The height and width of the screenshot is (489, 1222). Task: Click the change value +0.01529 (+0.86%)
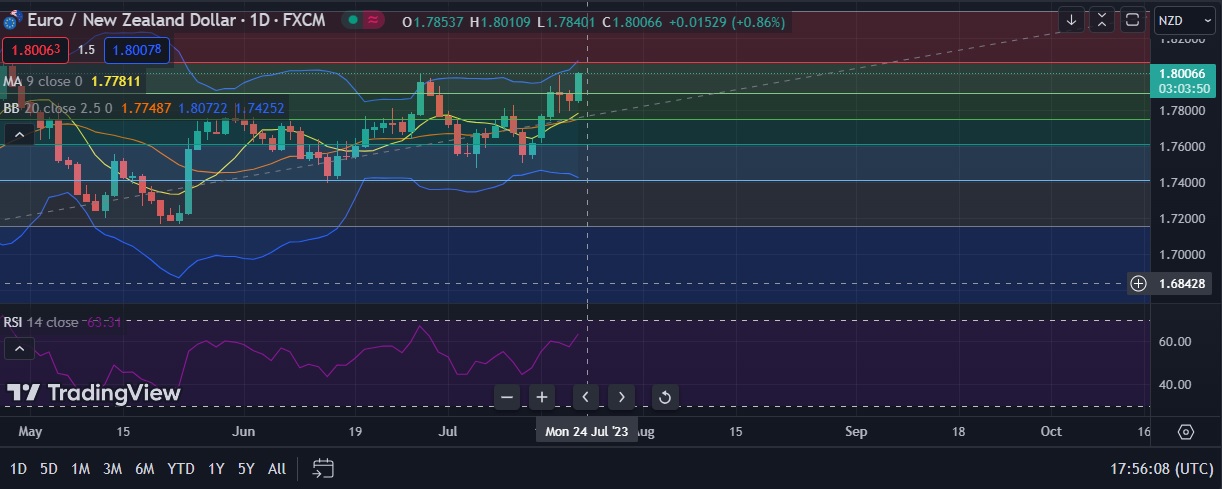click(x=726, y=21)
